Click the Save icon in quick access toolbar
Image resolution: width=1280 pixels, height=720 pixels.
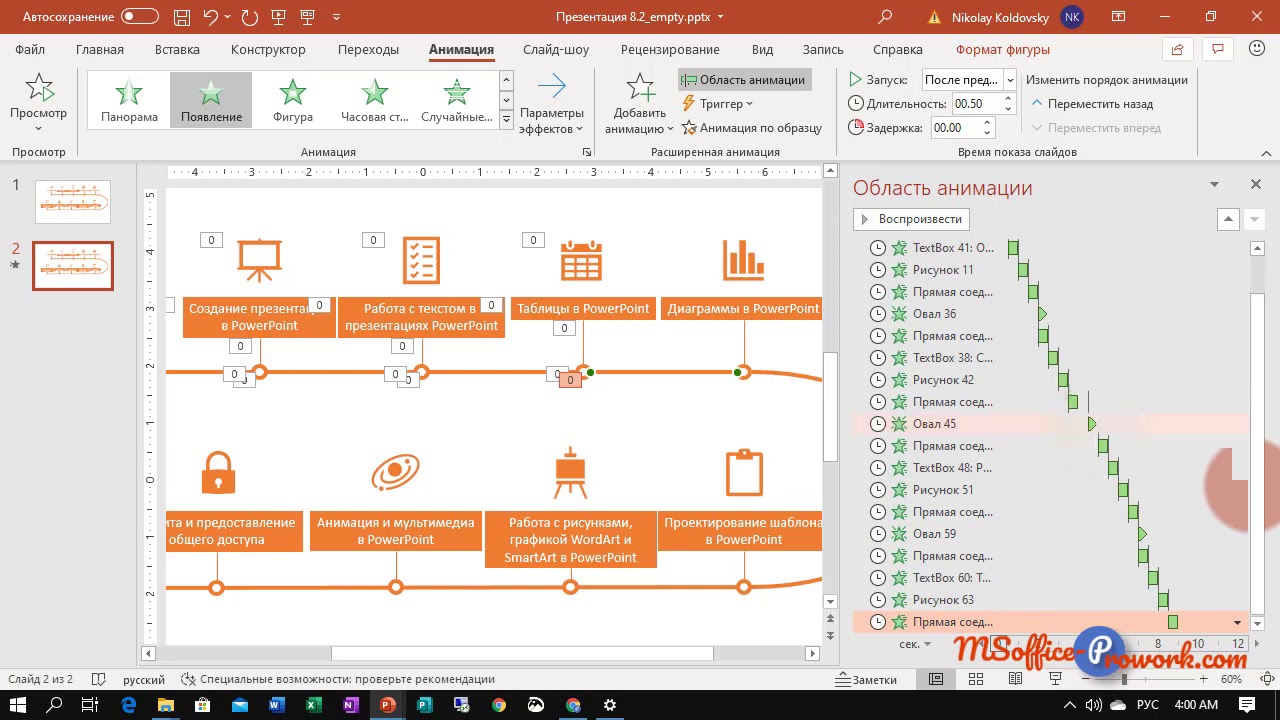pyautogui.click(x=181, y=16)
